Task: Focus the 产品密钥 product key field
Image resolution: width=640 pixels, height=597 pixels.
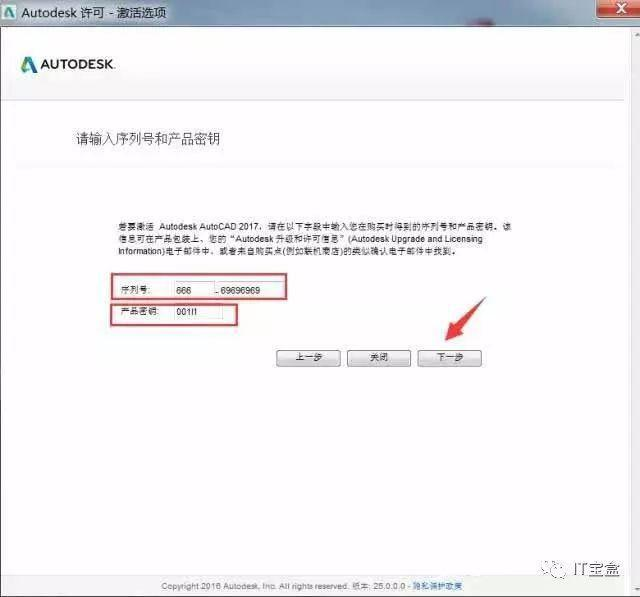Action: [198, 312]
